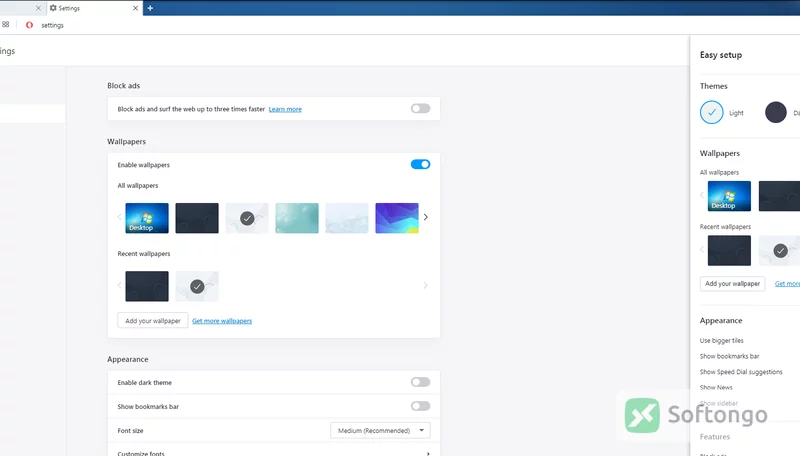Expand the Customize fonts row
This screenshot has width=800, height=456.
click(274, 452)
